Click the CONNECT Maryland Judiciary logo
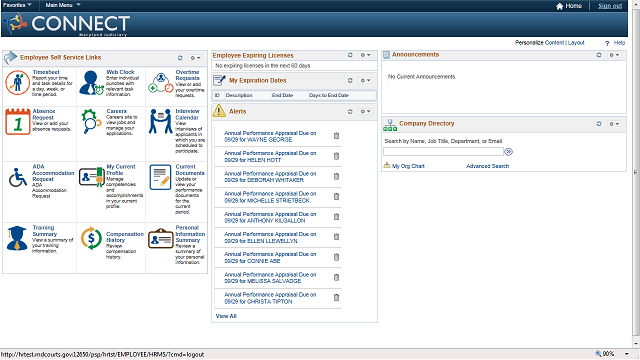The image size is (640, 360). tap(67, 24)
